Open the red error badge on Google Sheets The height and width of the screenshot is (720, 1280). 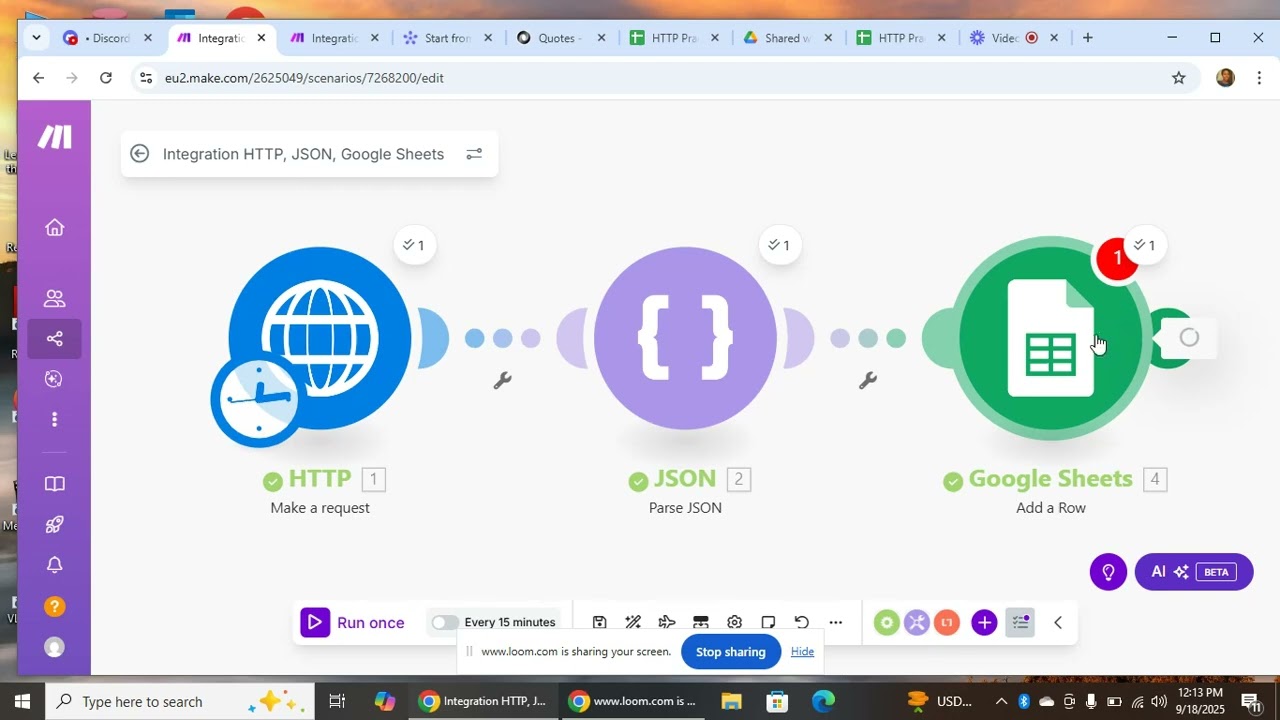tap(1117, 259)
